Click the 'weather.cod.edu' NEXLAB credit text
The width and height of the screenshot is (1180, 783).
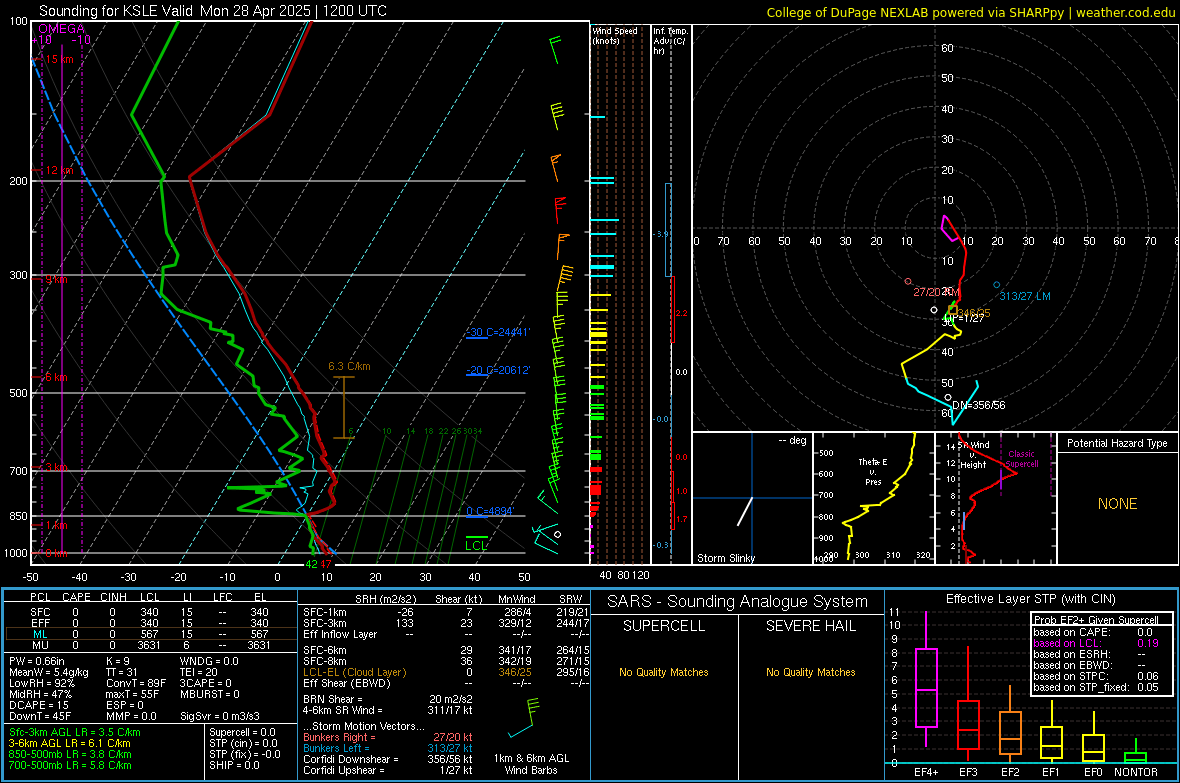1125,13
